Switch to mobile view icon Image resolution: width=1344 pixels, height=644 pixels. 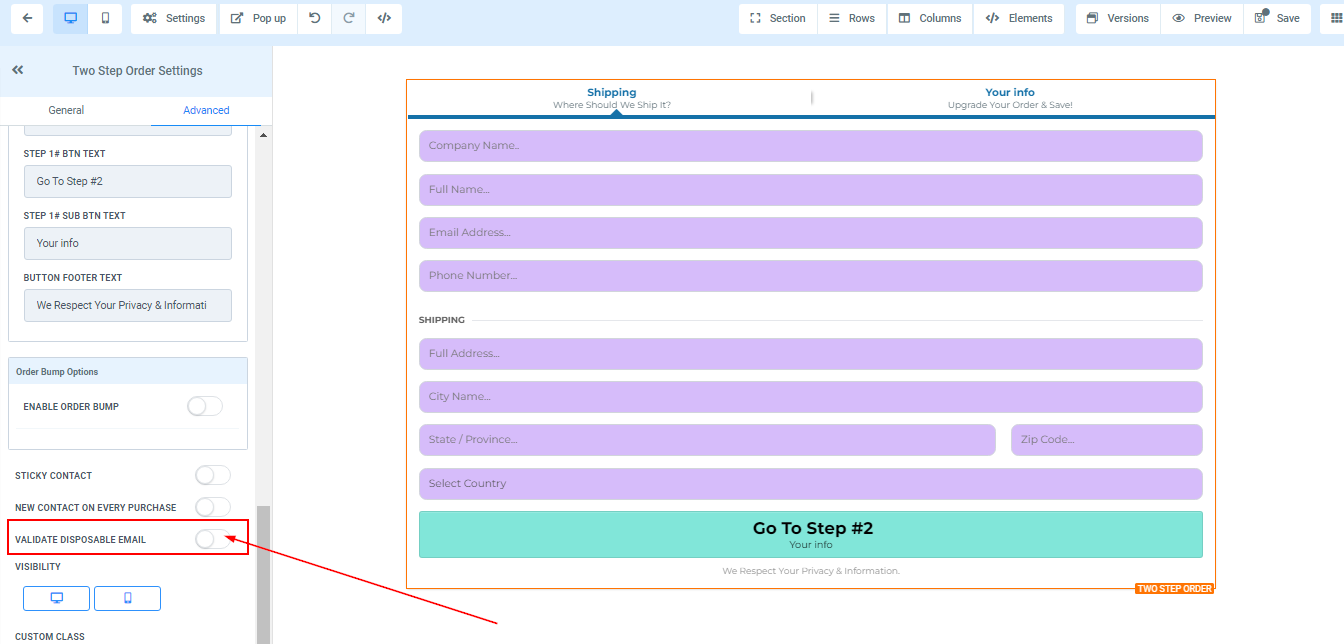pyautogui.click(x=105, y=18)
